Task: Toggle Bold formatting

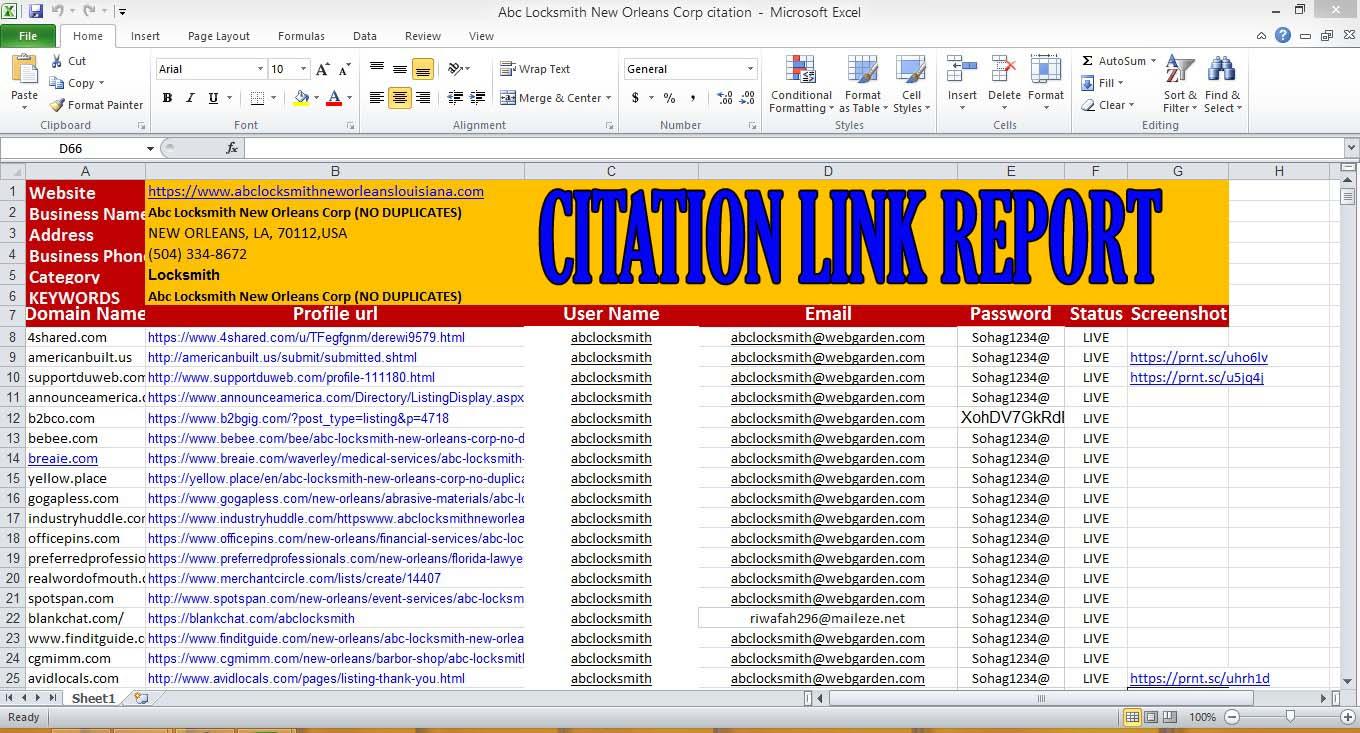Action: pyautogui.click(x=167, y=98)
